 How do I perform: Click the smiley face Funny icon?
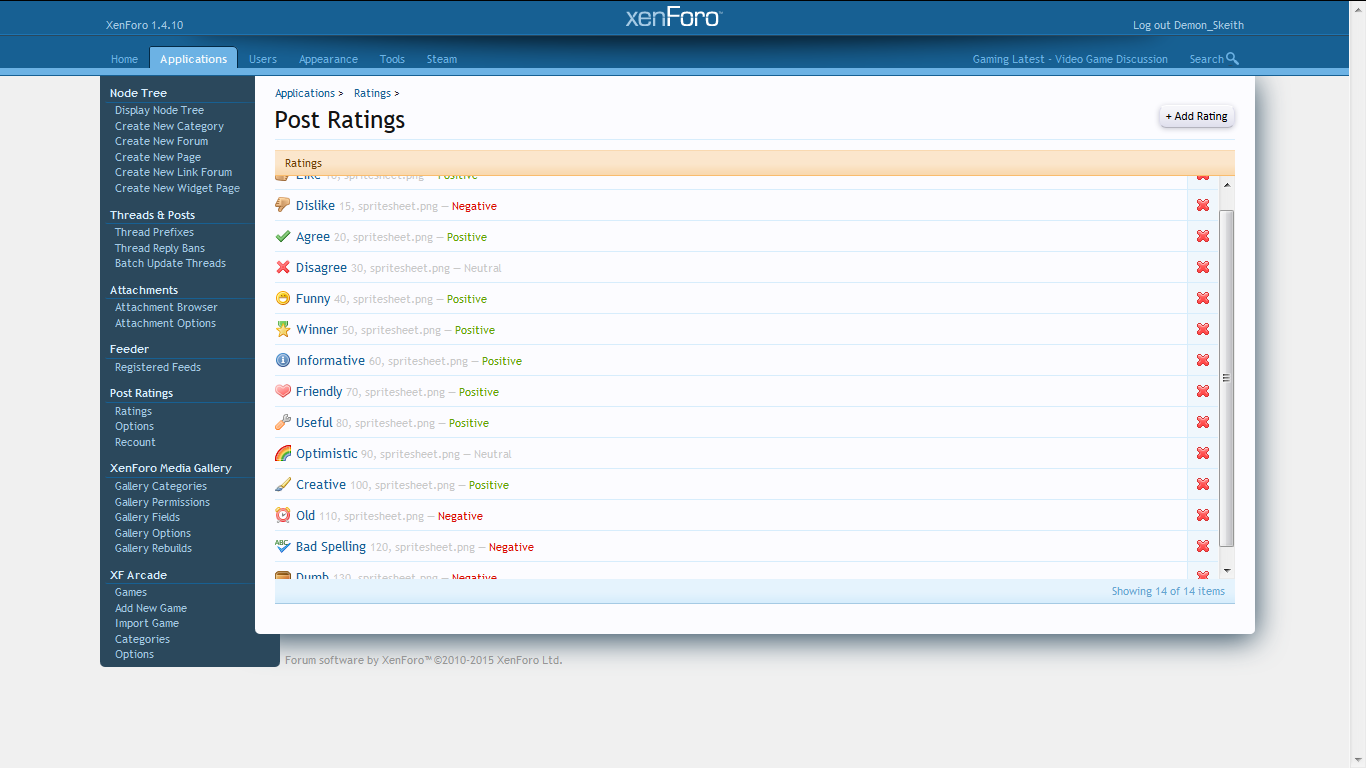click(283, 298)
